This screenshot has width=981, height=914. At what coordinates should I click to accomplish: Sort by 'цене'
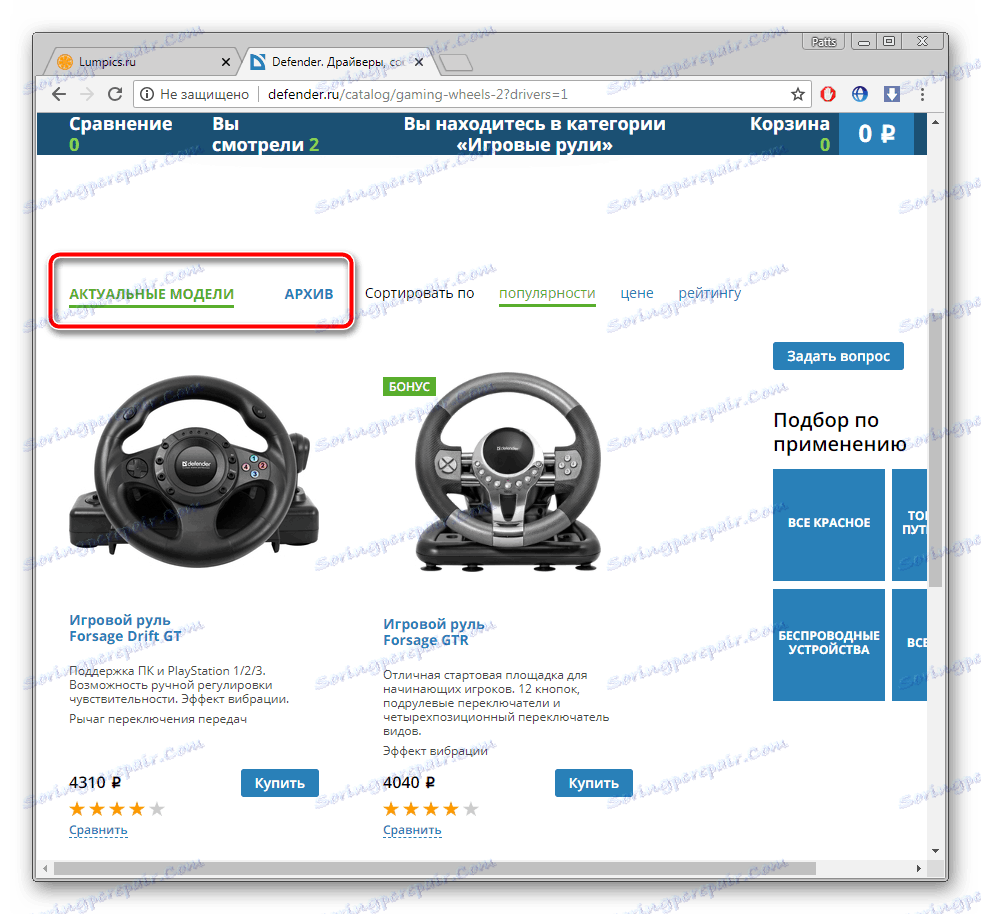click(x=637, y=293)
